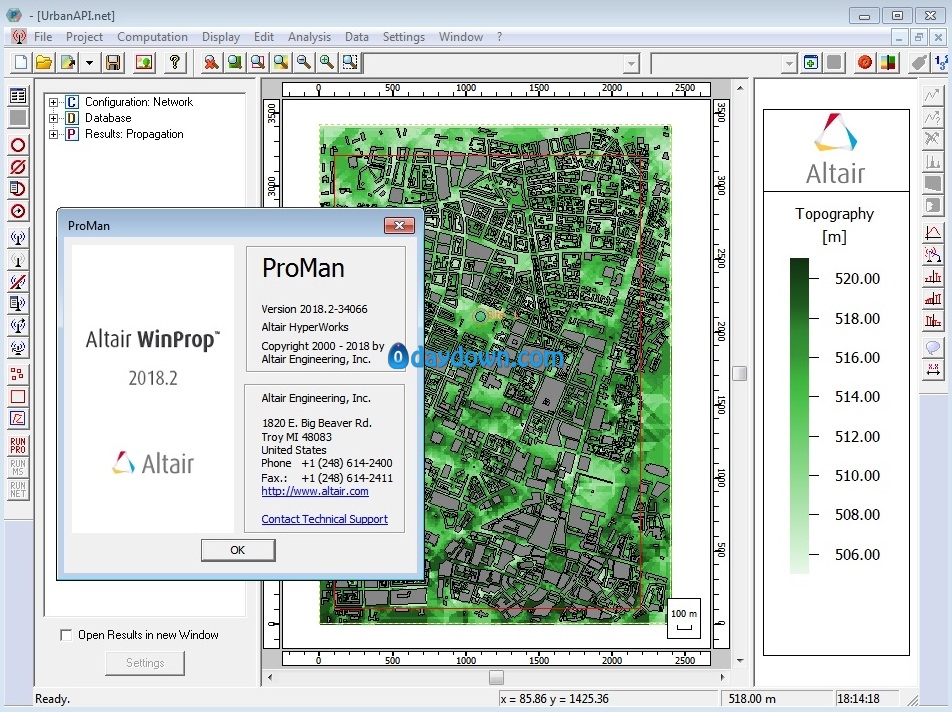Open the Analysis menu

coord(309,37)
